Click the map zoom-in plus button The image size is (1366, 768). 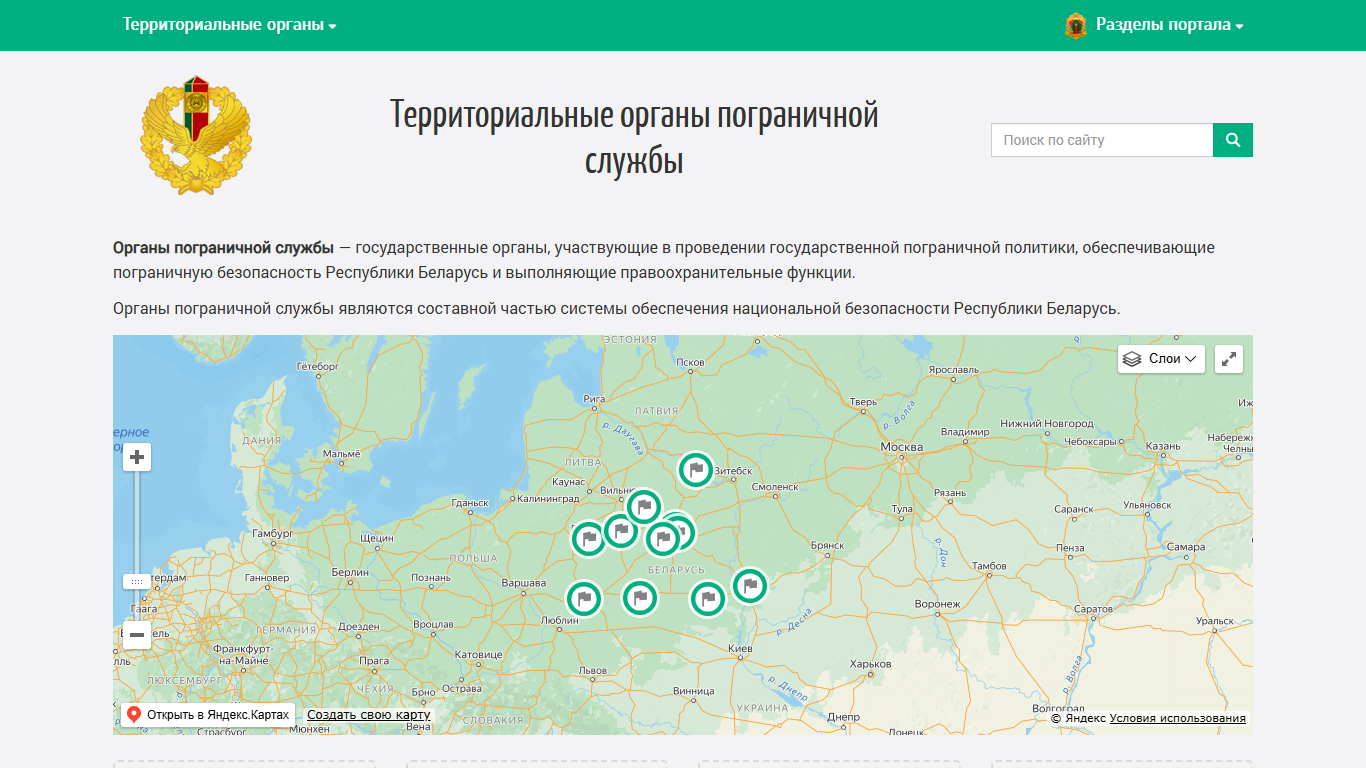point(137,458)
